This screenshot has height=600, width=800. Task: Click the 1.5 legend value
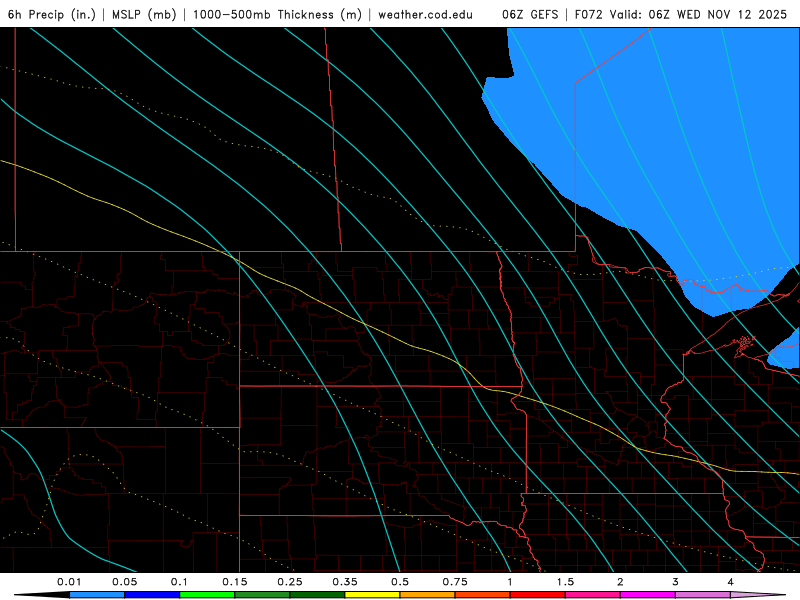tap(565, 582)
